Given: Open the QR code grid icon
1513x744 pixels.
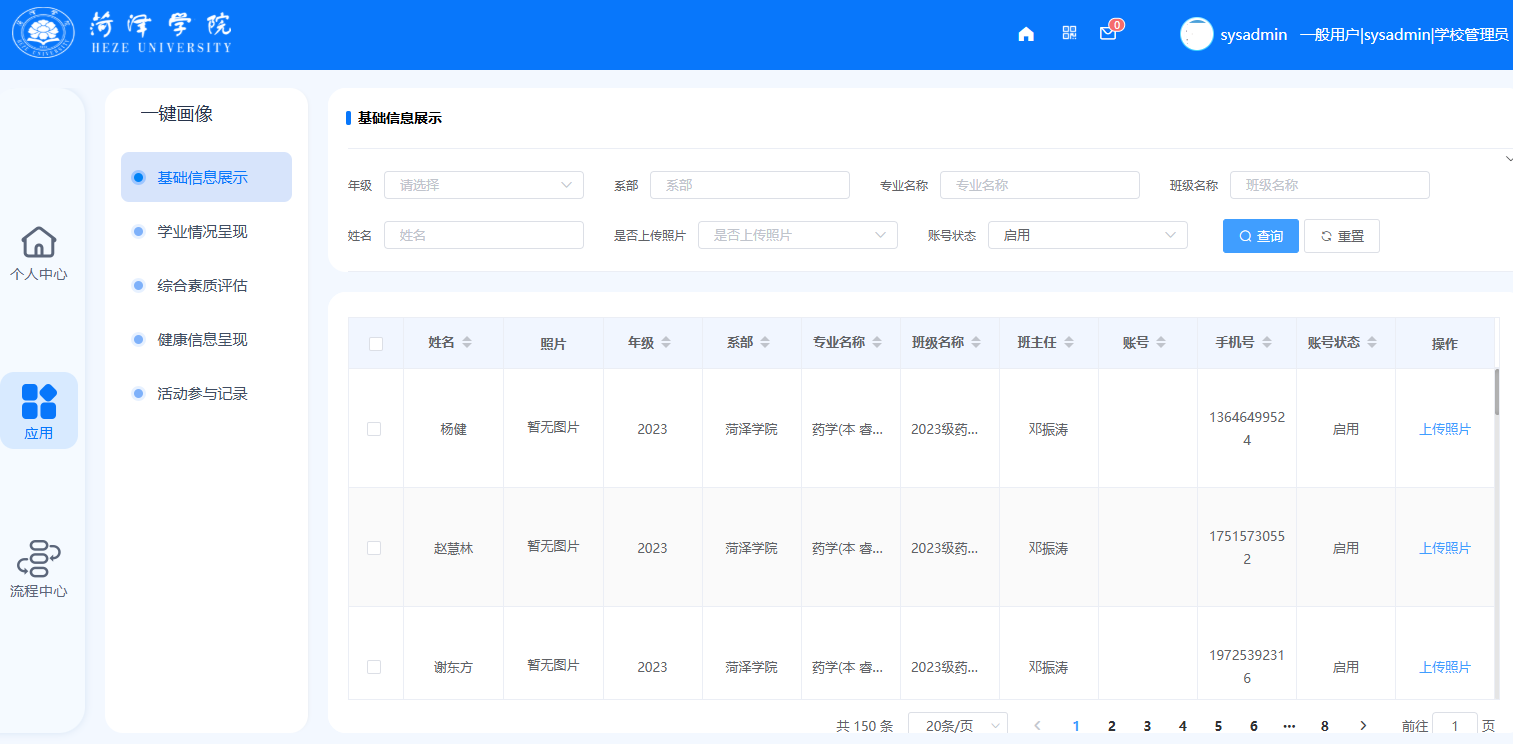Looking at the screenshot, I should pos(1069,33).
